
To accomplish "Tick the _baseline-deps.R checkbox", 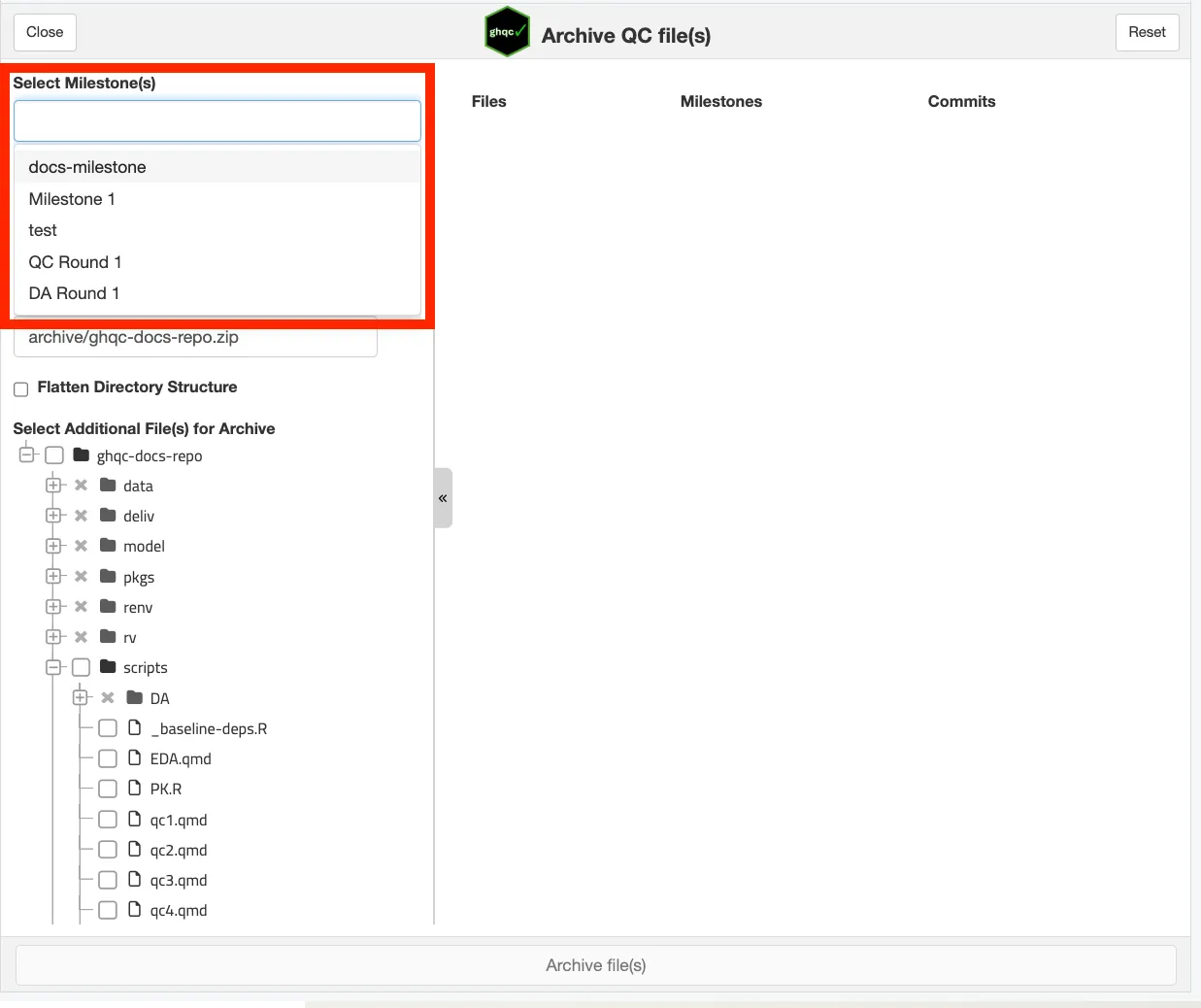I will click(x=108, y=728).
